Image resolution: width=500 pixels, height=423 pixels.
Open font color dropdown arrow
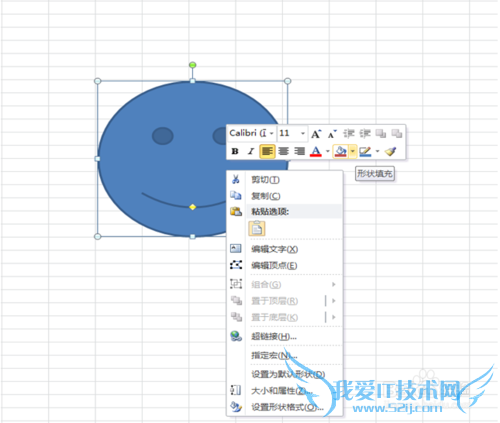(328, 151)
